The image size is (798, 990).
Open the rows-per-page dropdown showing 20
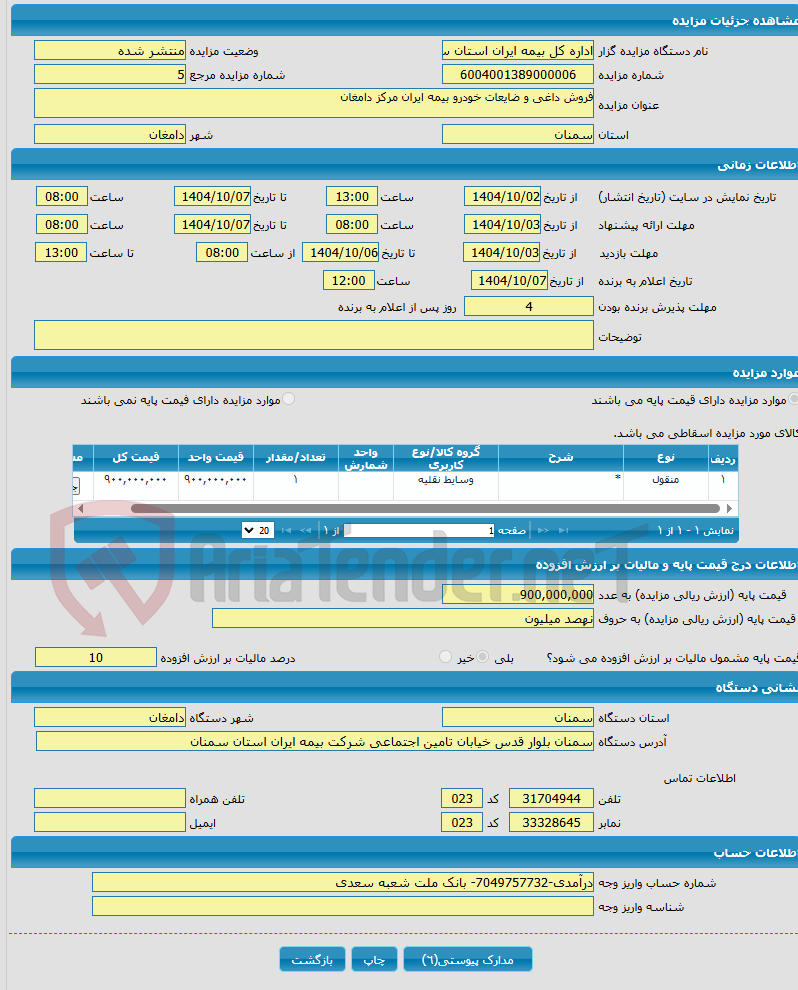[258, 530]
